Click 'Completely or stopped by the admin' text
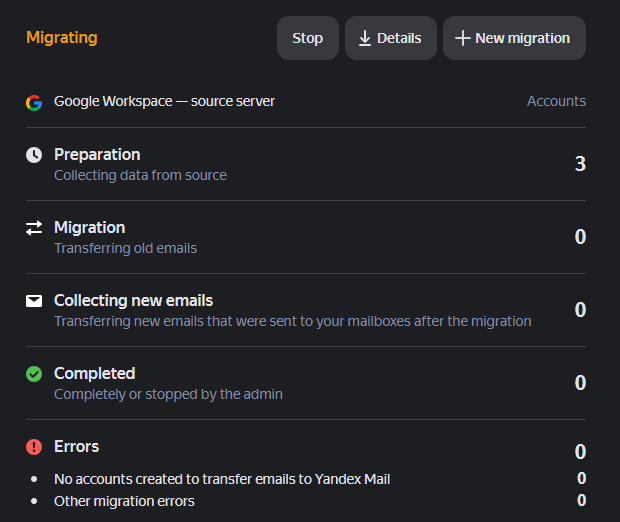The image size is (620, 522). [168, 394]
